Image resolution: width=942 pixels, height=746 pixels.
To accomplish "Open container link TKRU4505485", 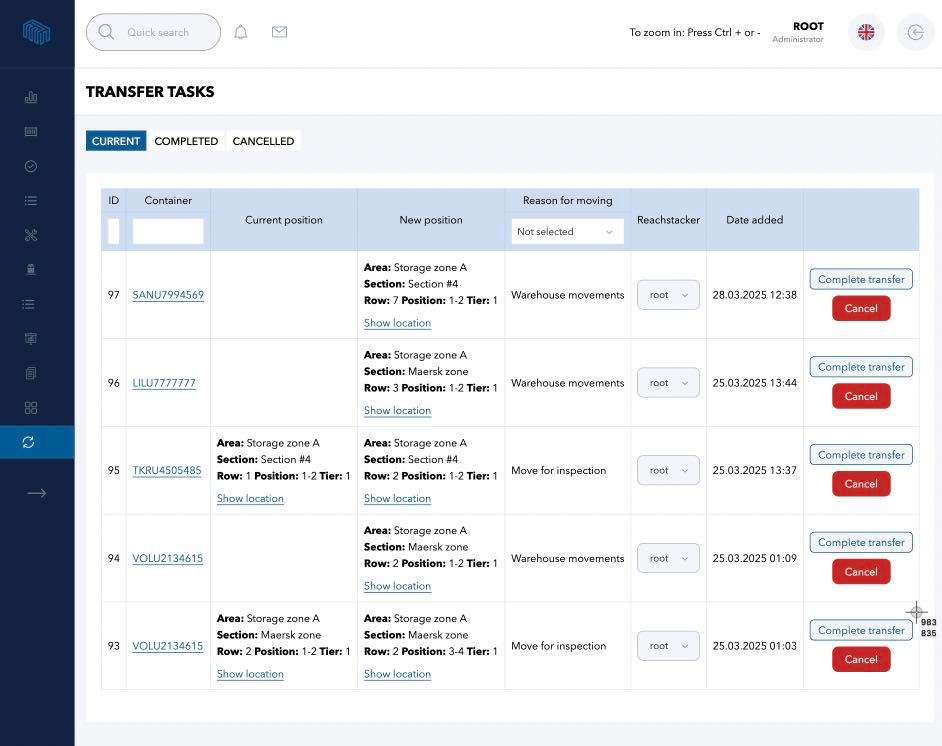I will tap(167, 470).
